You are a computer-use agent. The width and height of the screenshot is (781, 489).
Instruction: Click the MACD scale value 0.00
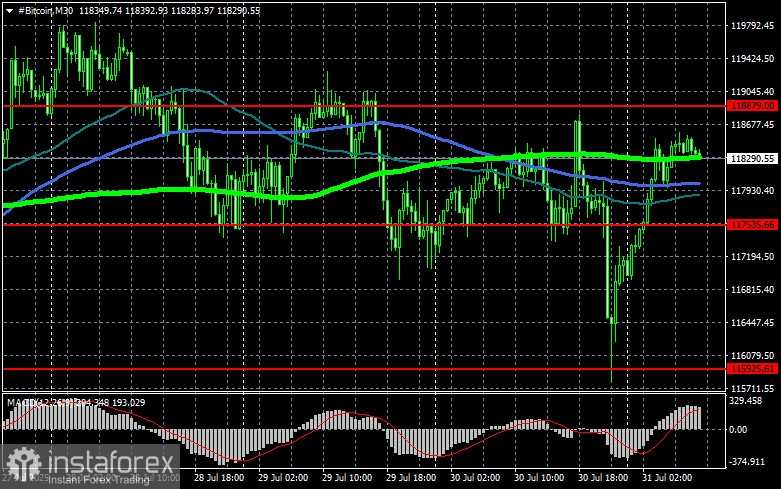738,429
